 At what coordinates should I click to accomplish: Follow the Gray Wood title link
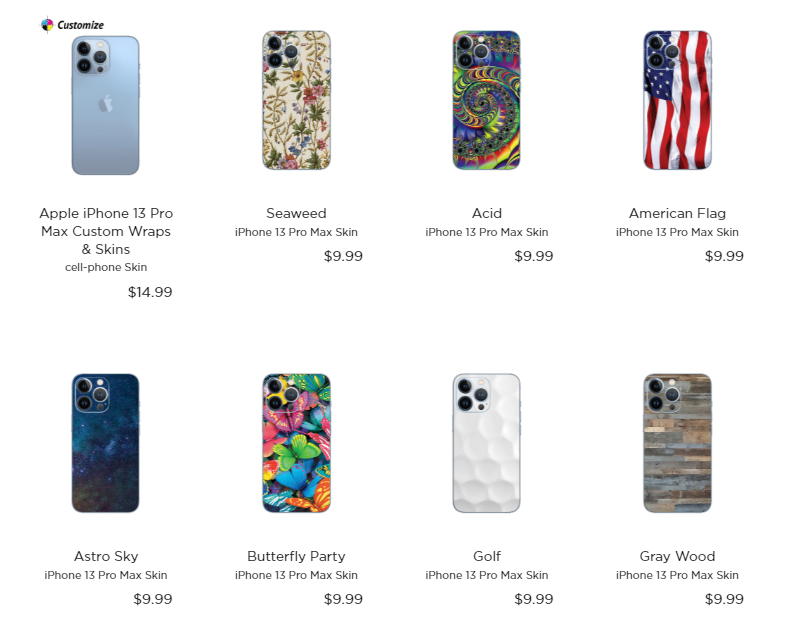coord(677,556)
